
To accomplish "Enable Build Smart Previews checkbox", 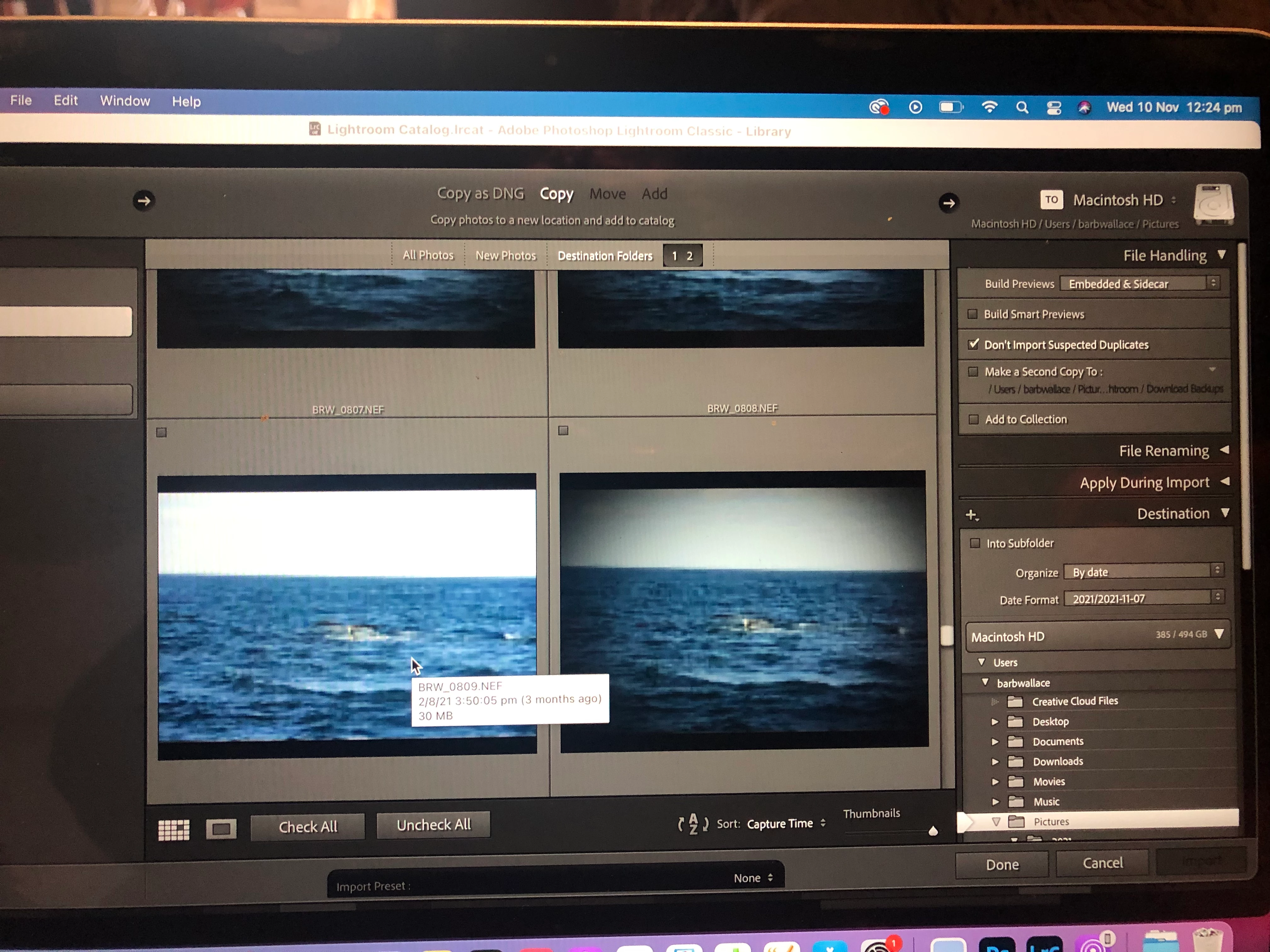I will (973, 314).
